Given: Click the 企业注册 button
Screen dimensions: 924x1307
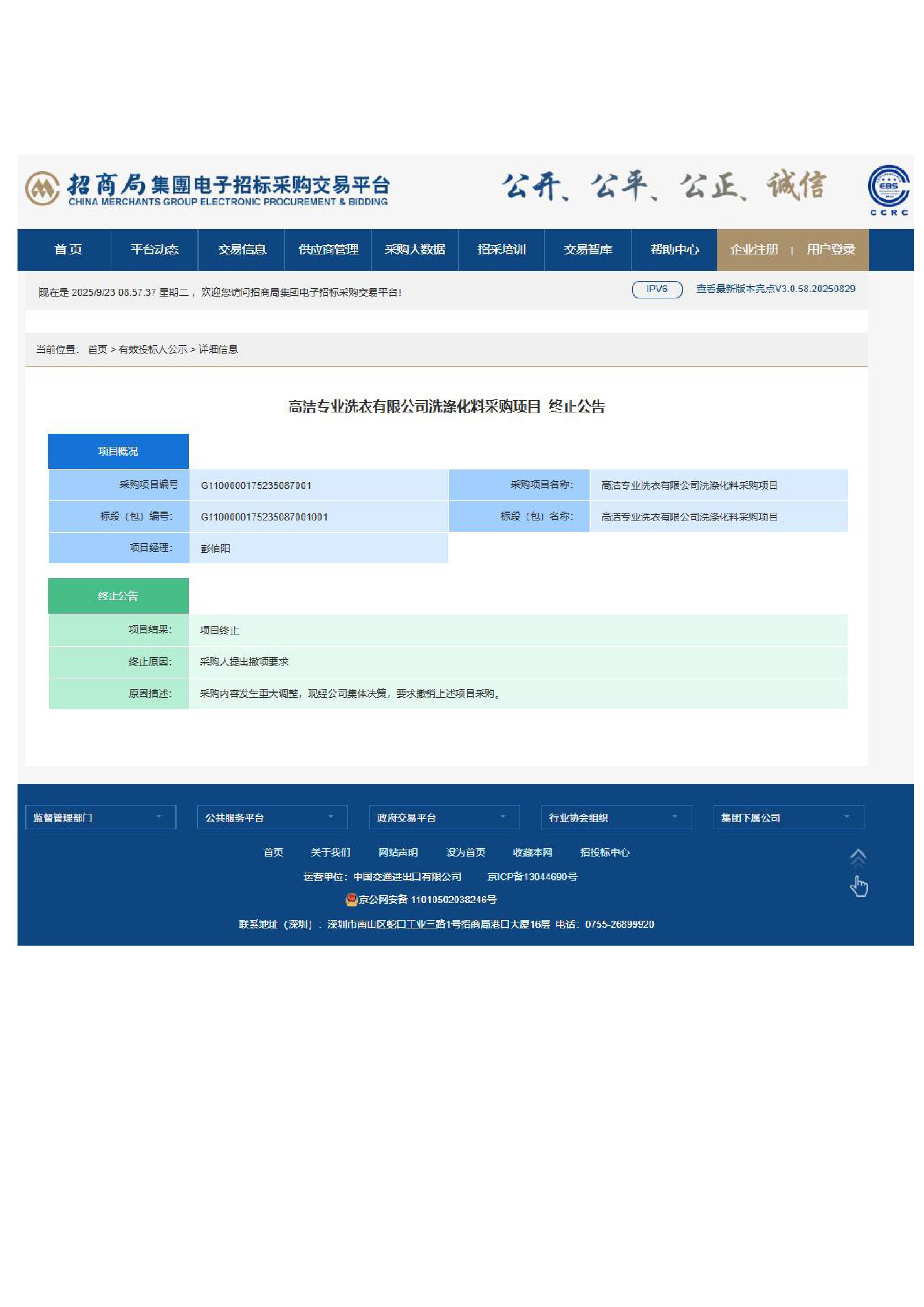Looking at the screenshot, I should point(754,249).
